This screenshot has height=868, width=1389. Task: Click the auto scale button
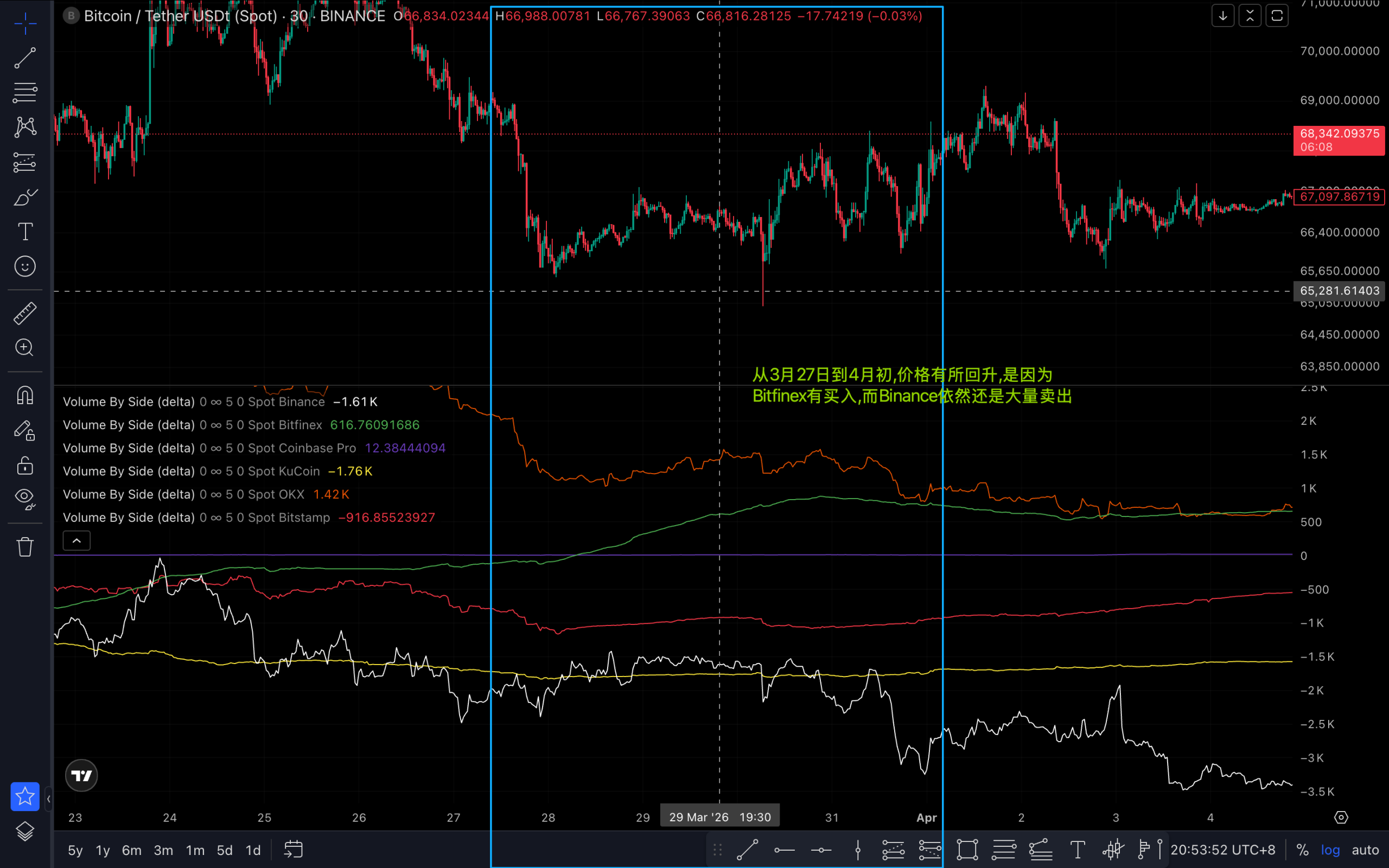point(1365,850)
